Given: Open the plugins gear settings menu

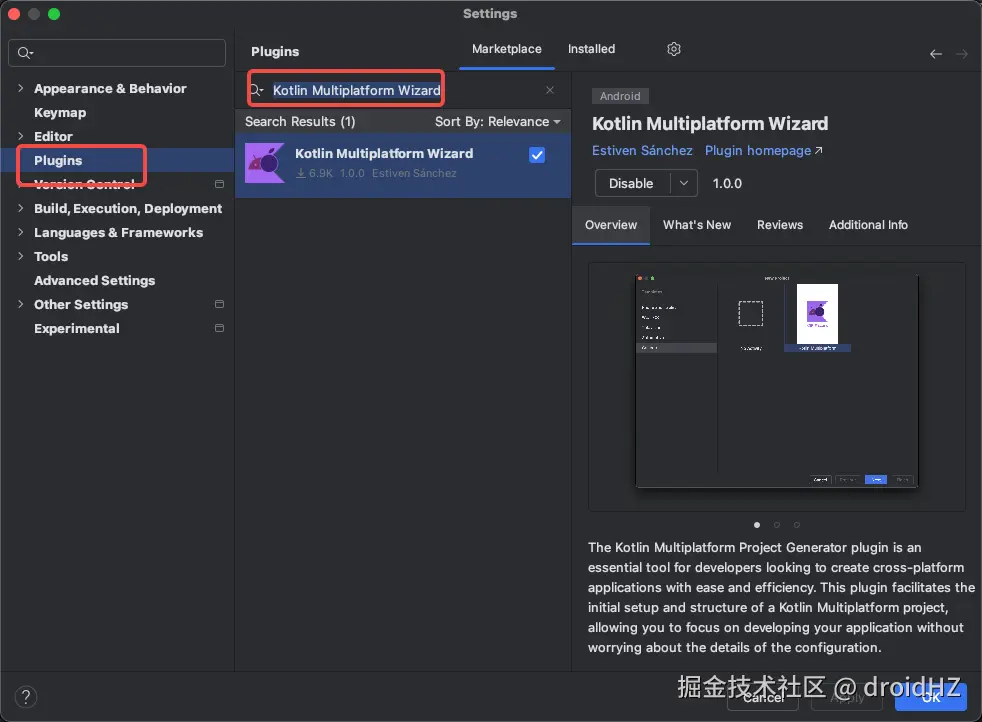Looking at the screenshot, I should (x=673, y=49).
